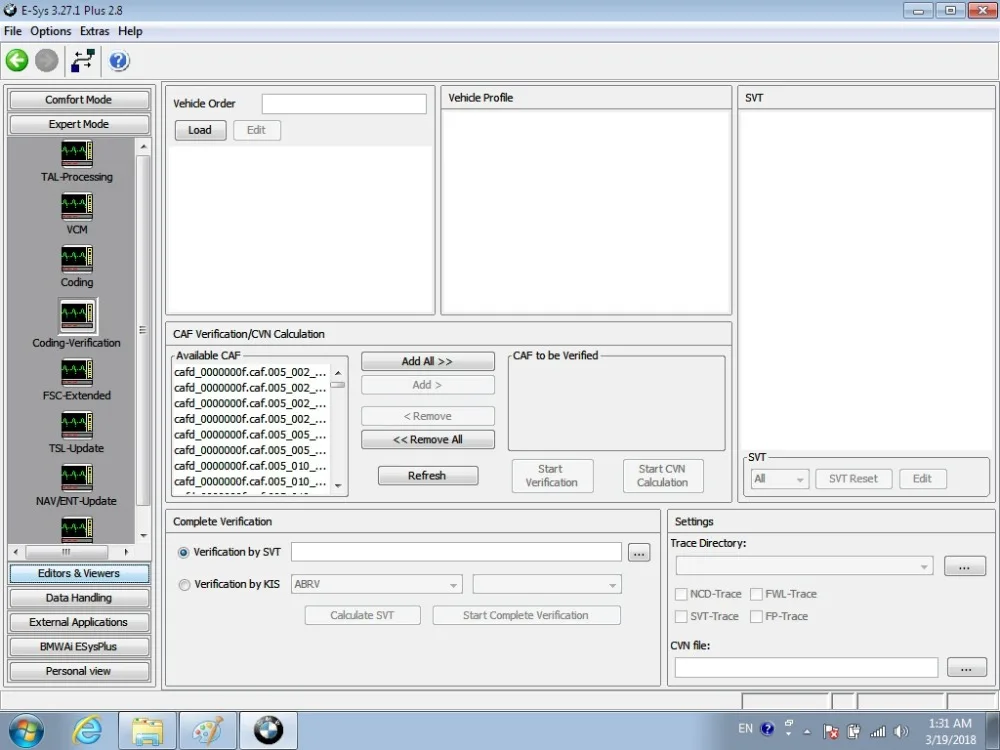This screenshot has width=1000, height=750.
Task: Select first cafd_0000000f.caf.005_002 list entry
Action: click(251, 372)
